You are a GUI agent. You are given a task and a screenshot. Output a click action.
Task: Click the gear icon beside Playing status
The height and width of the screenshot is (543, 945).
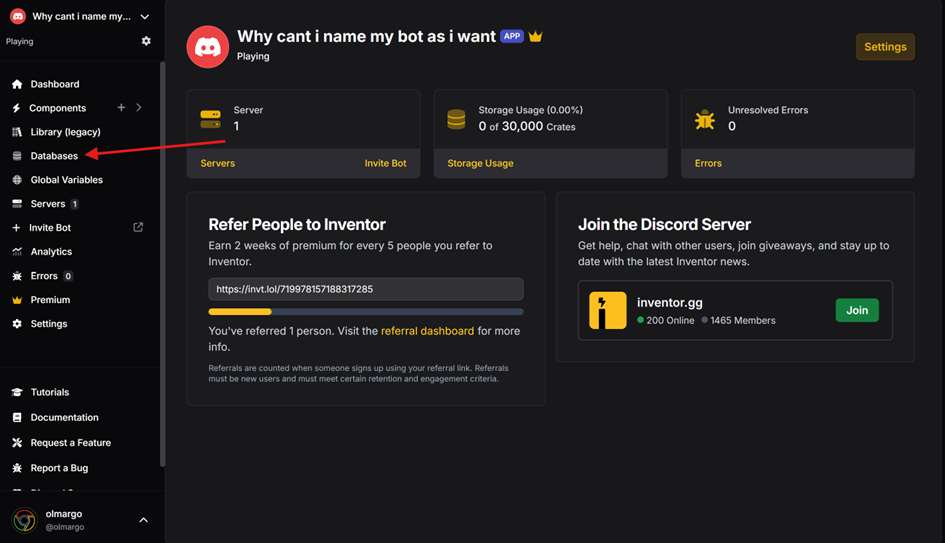click(x=146, y=41)
